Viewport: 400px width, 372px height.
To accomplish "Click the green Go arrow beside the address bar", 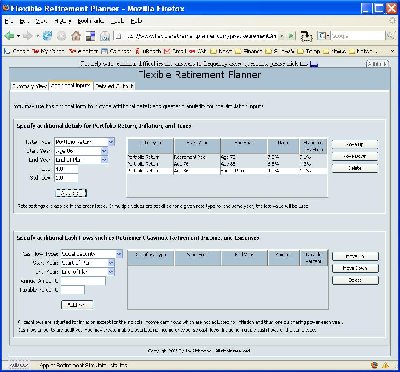I will [x=291, y=36].
